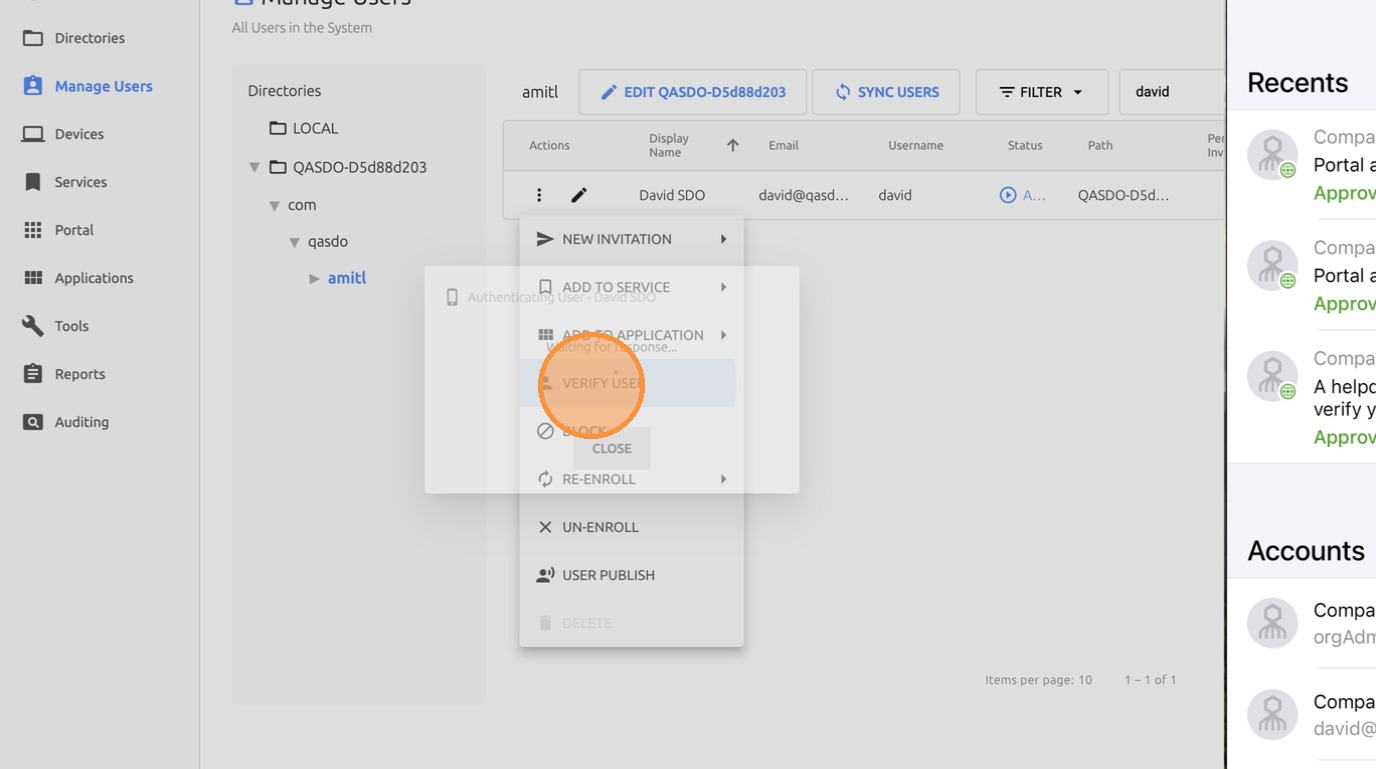
Task: Click the Path column header
Action: [1100, 145]
